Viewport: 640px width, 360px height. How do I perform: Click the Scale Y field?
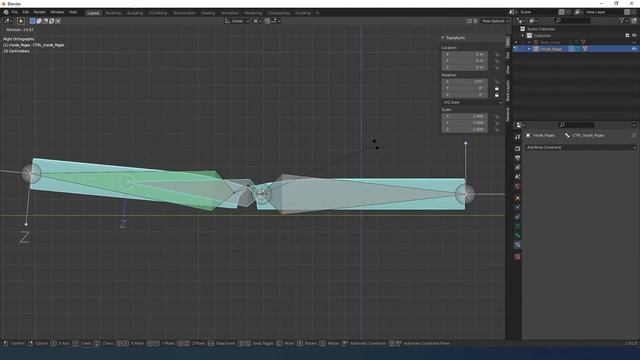[x=464, y=123]
